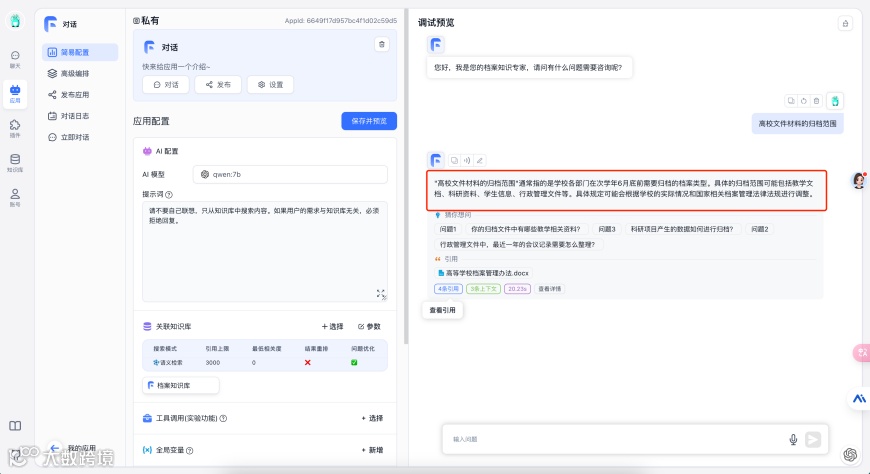Click the green avatar in the sidebar's top corner
Viewport: 870px width, 474px height.
pyautogui.click(x=15, y=21)
